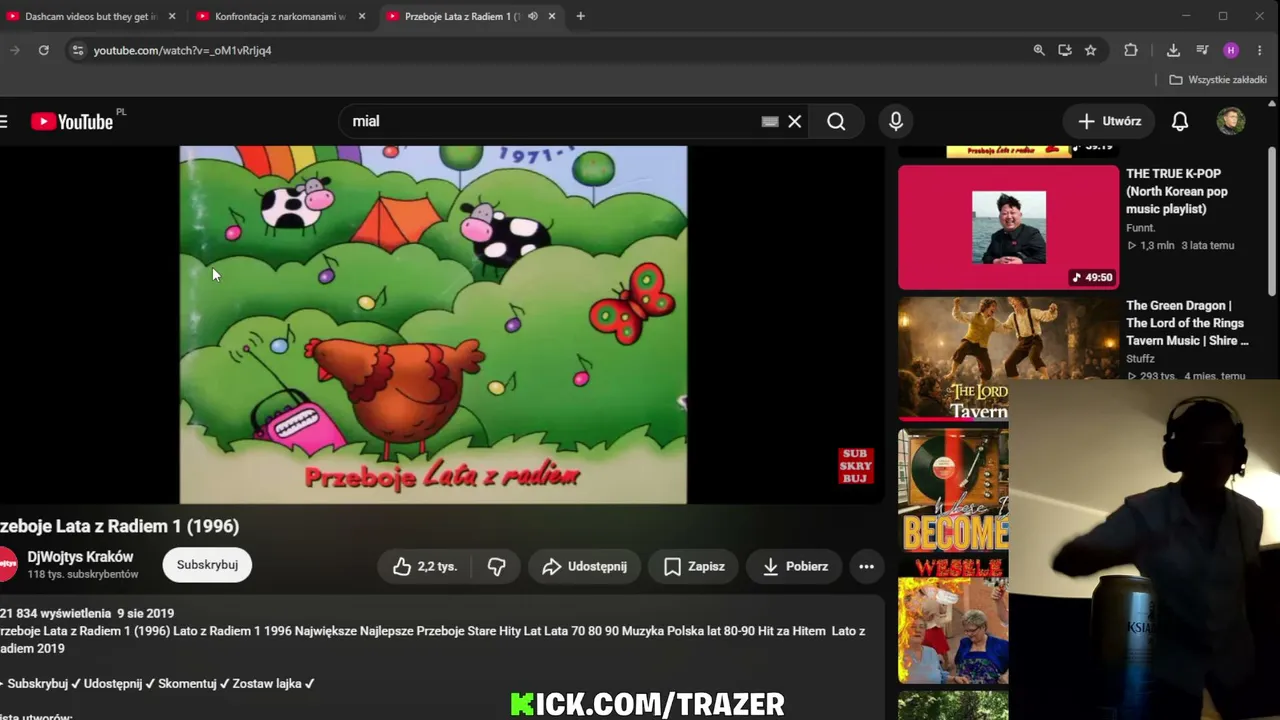
Task: Open the Wszystkie zakładki bookmarks folder
Action: [x=1218, y=80]
